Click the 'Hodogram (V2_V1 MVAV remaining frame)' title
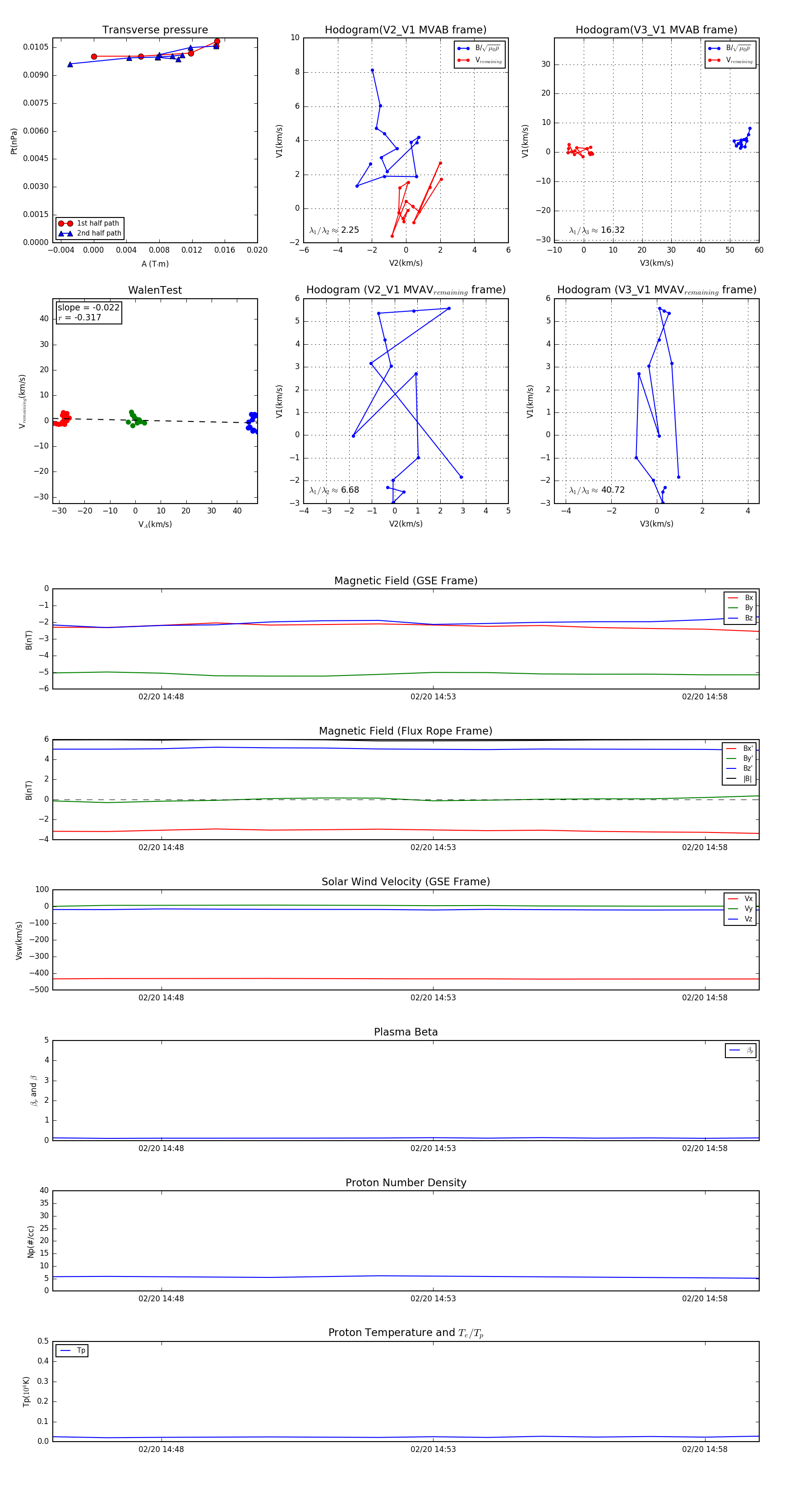 406,290
